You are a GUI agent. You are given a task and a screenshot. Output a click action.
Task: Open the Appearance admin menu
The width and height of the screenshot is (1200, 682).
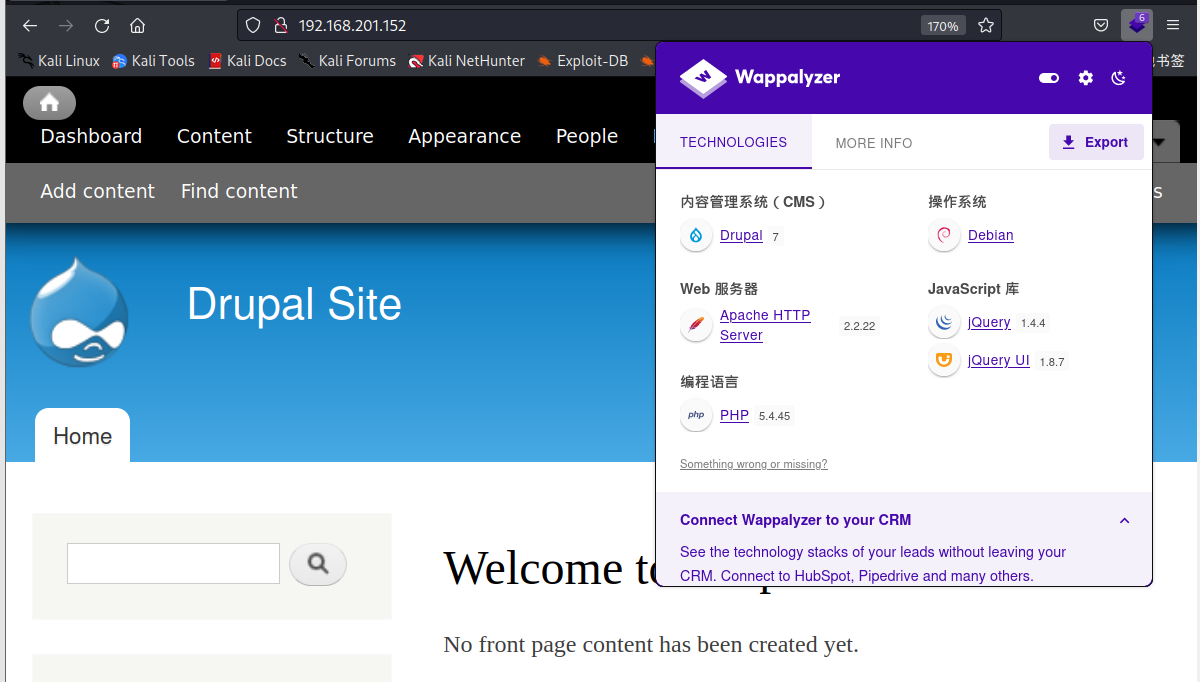pos(464,136)
